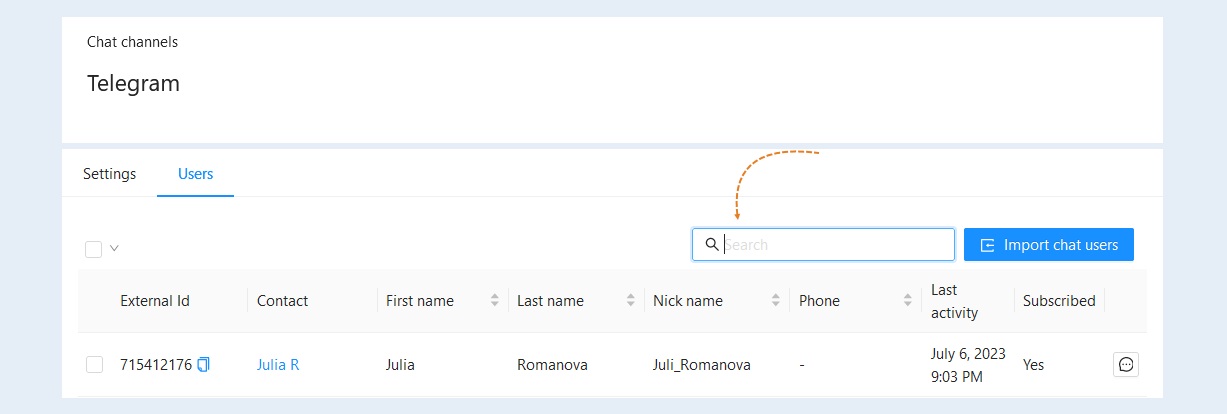Click the Contact column header
The height and width of the screenshot is (414, 1227).
pyautogui.click(x=282, y=301)
